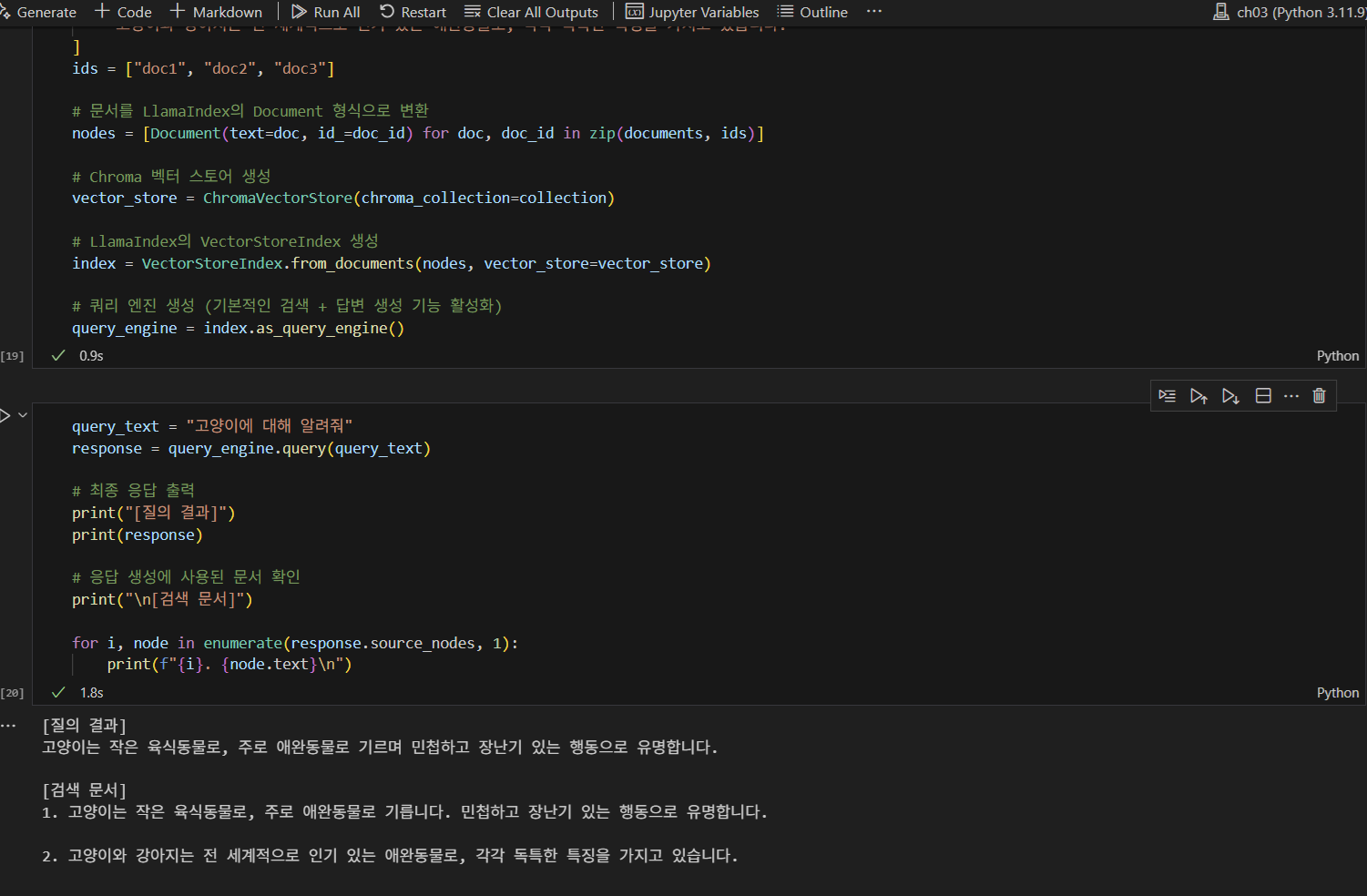Run cell by line icon
Viewport: 1367px width, 896px height.
[1168, 395]
